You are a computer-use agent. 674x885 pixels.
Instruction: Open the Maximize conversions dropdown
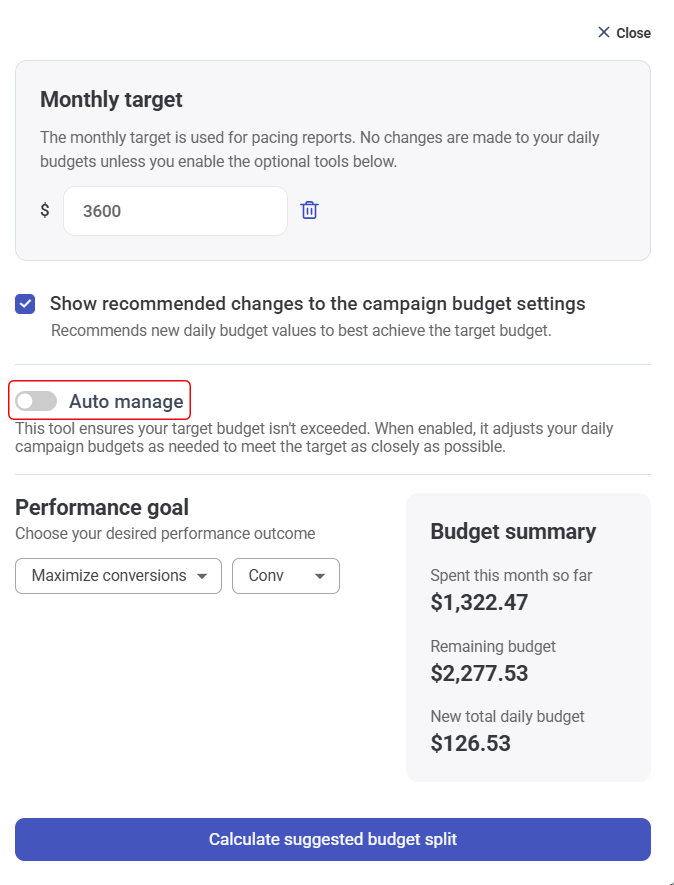(118, 576)
